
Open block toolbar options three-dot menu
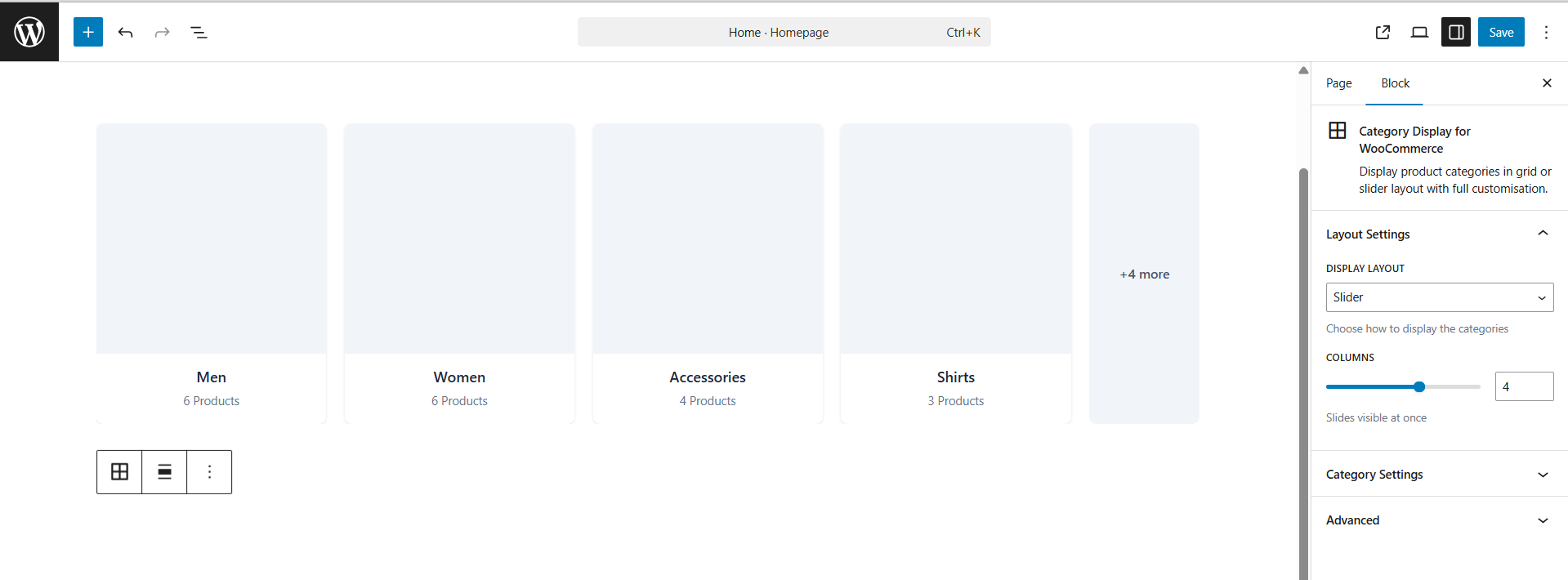click(209, 472)
